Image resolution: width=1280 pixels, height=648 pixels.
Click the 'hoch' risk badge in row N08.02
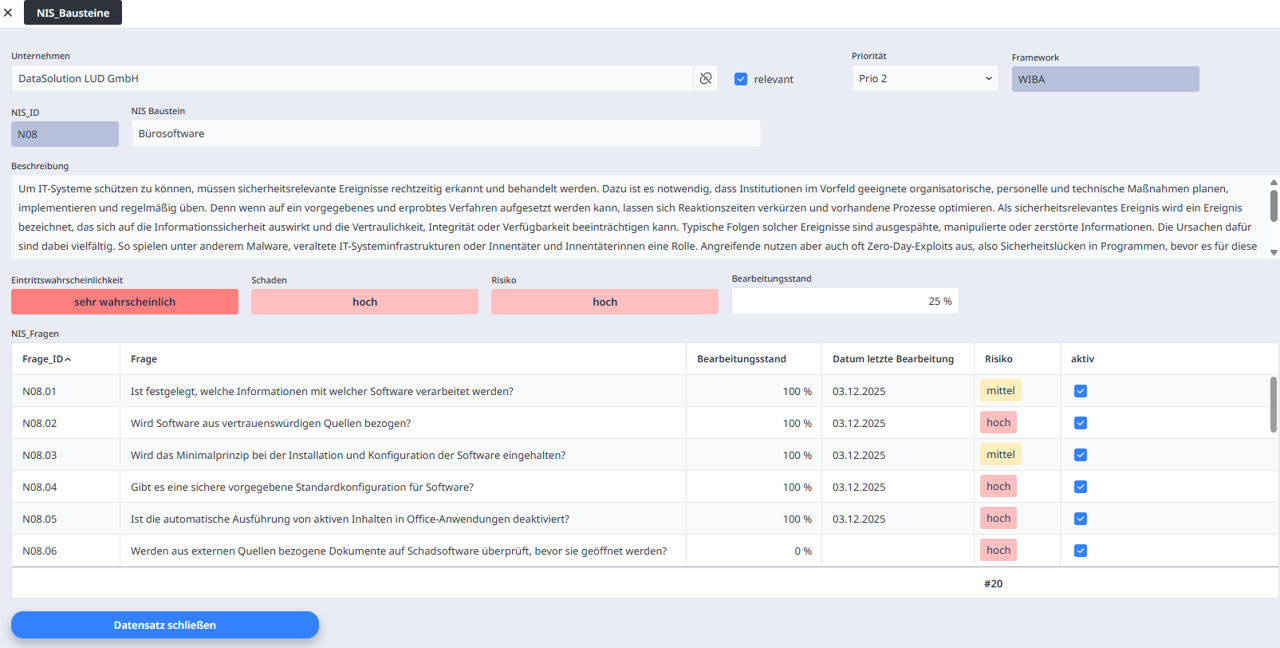coord(998,423)
